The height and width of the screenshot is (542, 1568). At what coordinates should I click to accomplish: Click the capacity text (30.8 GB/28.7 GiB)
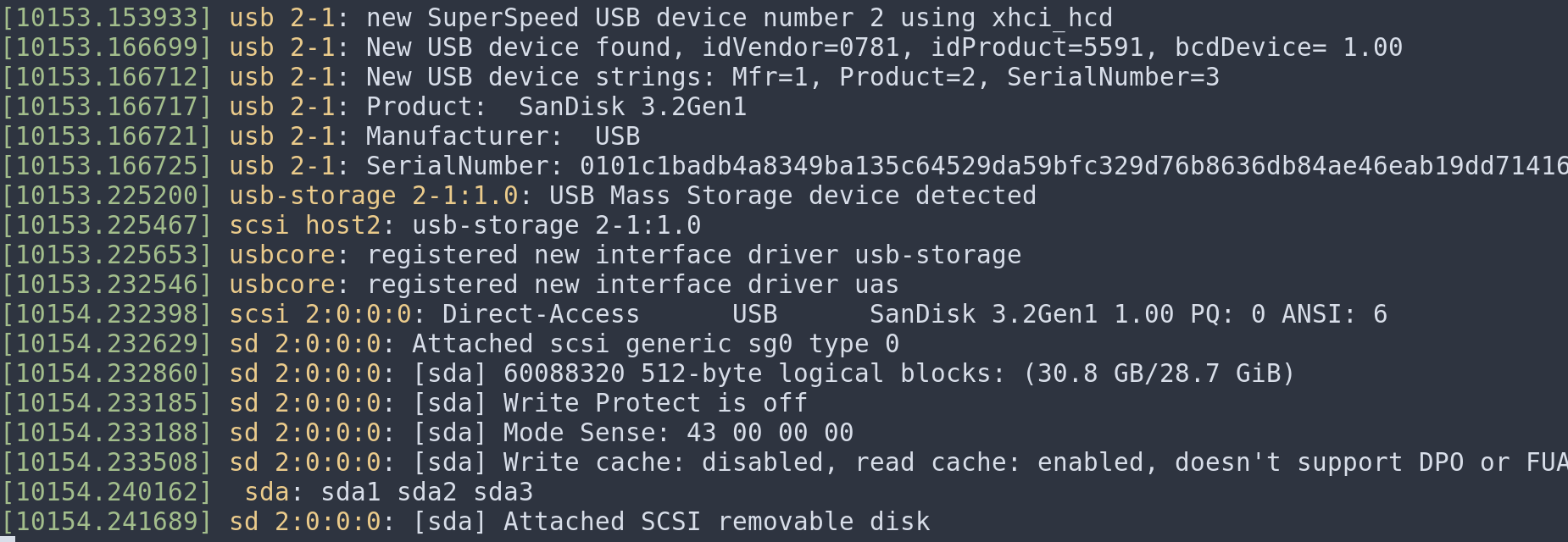click(1159, 373)
